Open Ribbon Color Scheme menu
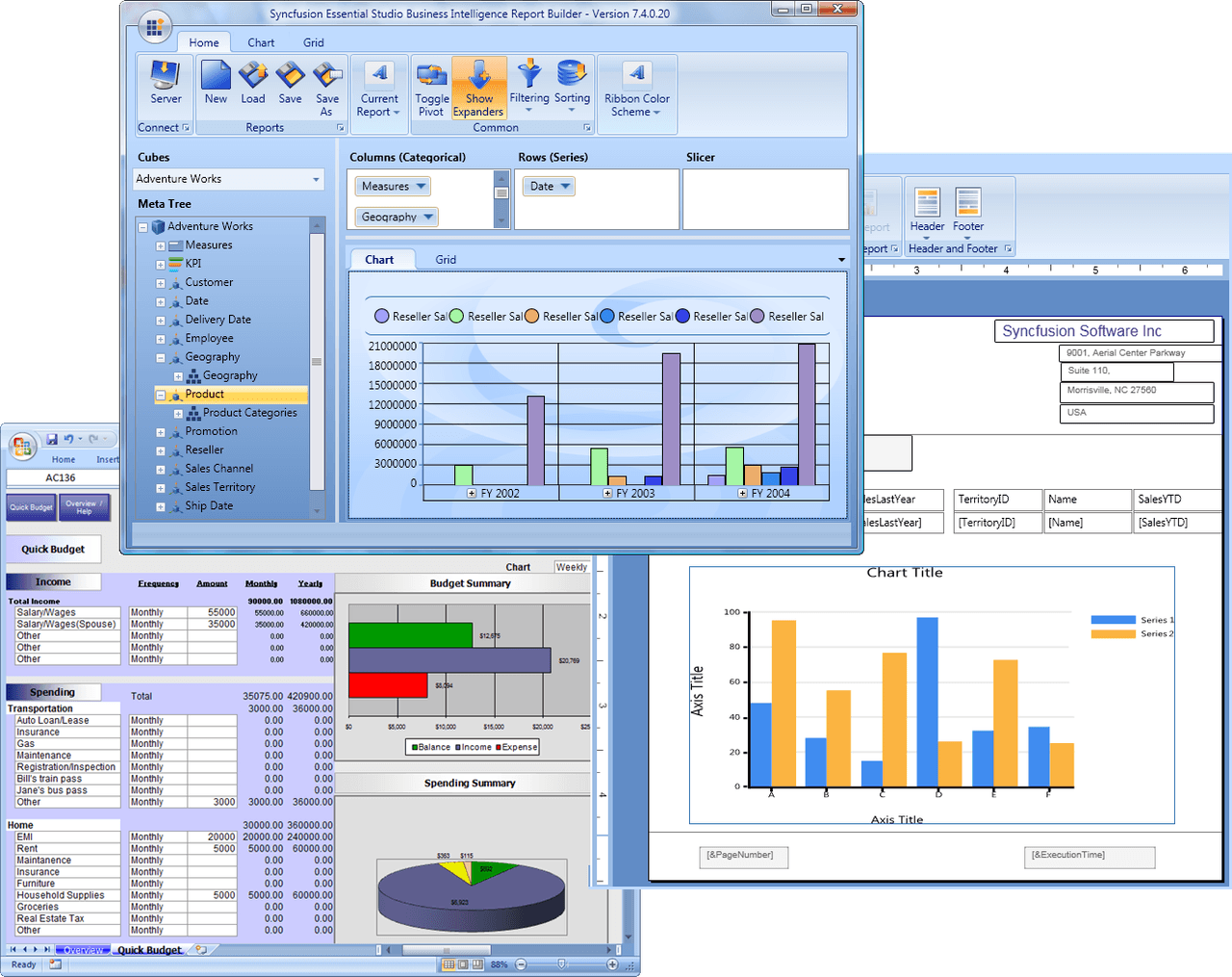Screen dimensions: 1232x977 pyautogui.click(x=637, y=89)
